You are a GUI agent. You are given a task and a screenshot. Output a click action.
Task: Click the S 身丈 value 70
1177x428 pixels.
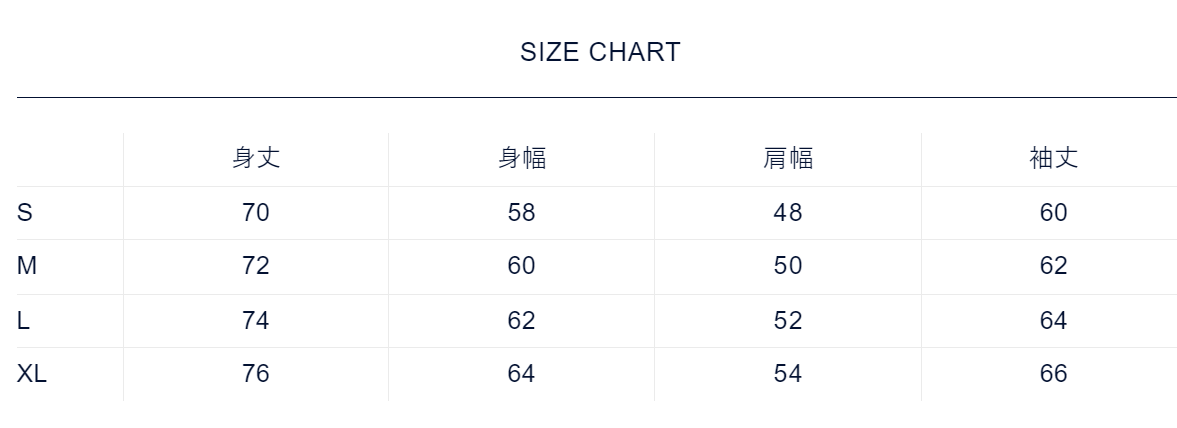point(256,213)
